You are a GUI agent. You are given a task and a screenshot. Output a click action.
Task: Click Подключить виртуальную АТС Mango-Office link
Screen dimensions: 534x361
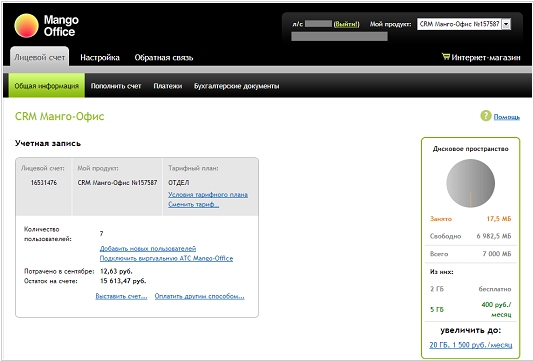pos(166,258)
